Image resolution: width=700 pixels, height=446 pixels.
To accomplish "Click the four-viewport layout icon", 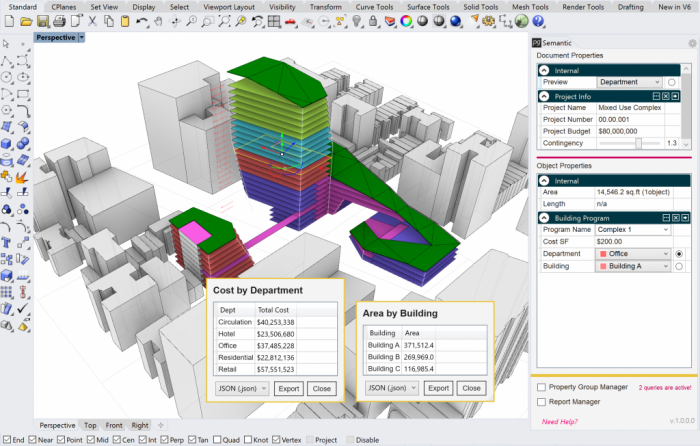I will click(x=274, y=21).
